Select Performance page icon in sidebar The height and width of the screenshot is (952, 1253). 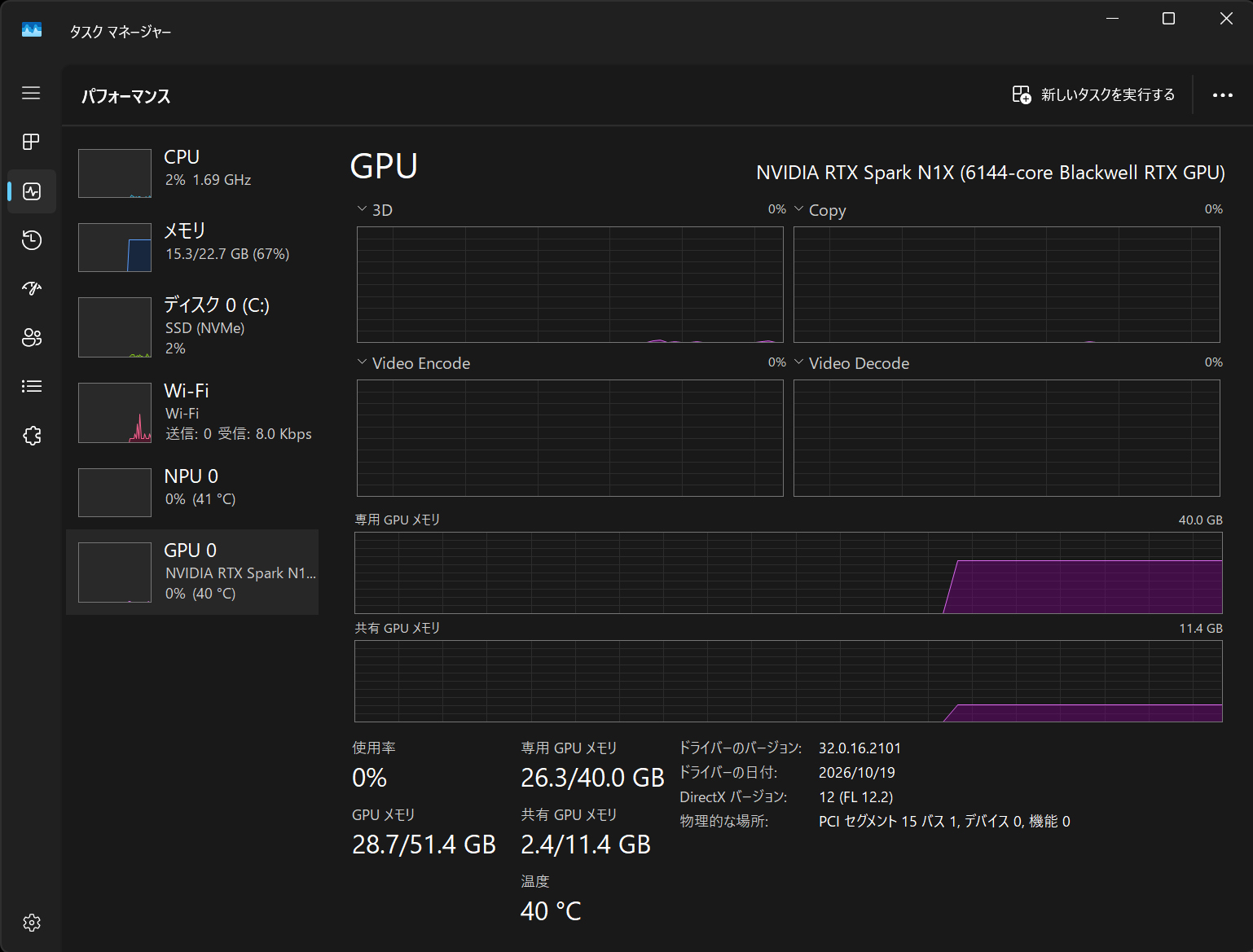(32, 191)
